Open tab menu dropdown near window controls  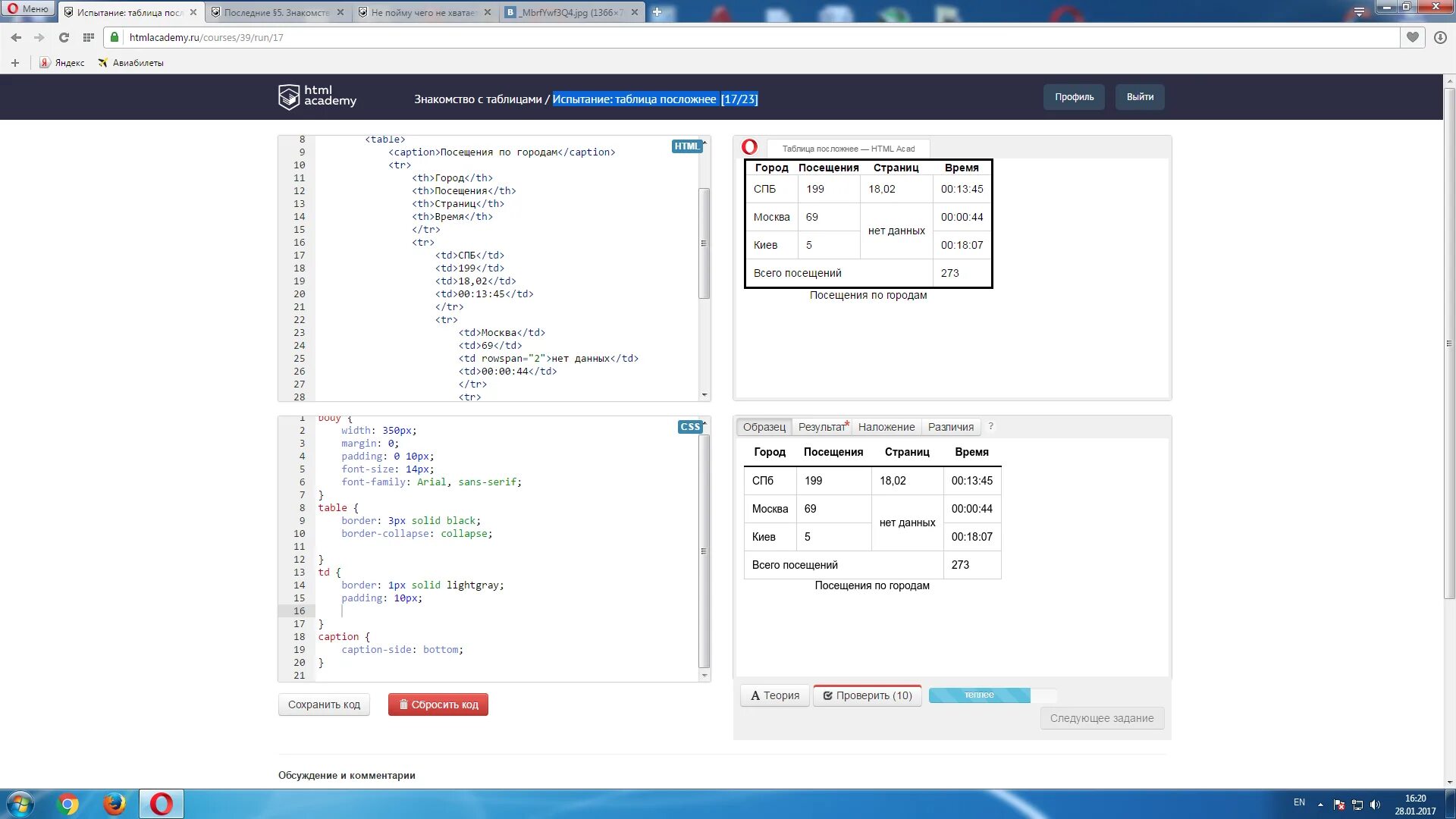point(1359,11)
